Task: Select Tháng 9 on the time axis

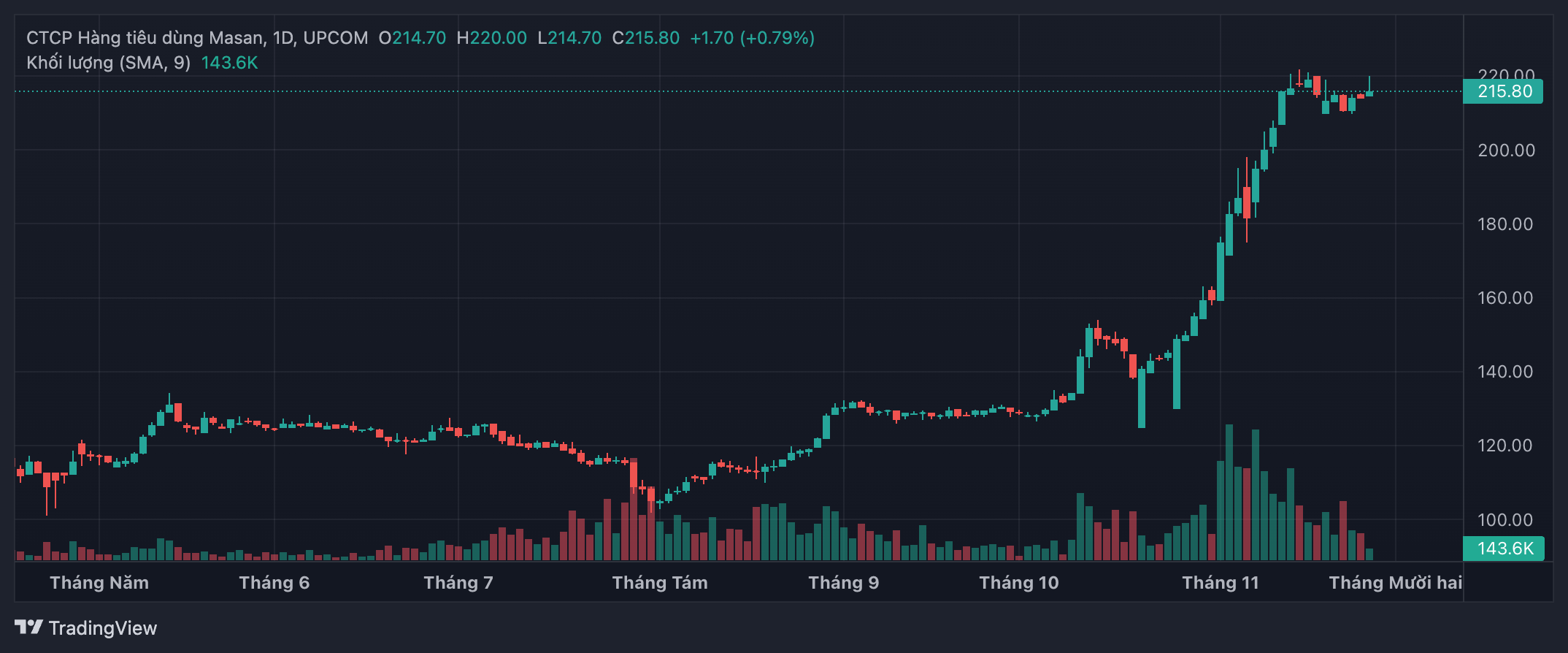Action: (844, 583)
